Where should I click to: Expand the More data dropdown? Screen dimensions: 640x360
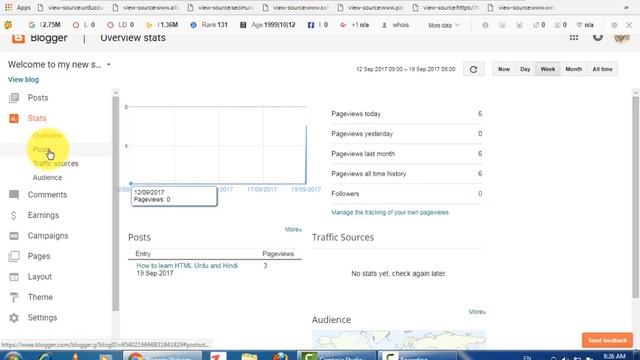444,25
